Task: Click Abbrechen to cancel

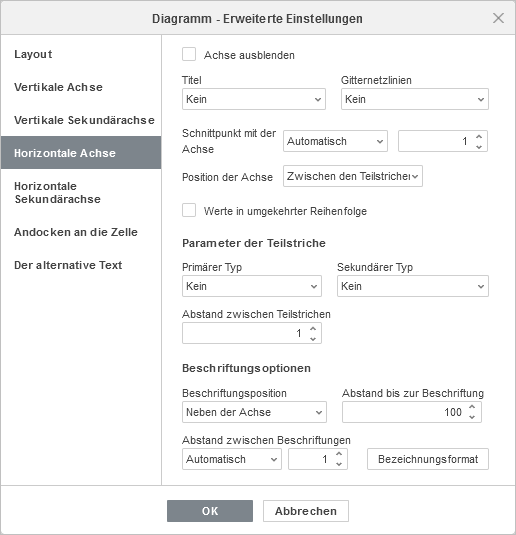Action: (x=306, y=511)
